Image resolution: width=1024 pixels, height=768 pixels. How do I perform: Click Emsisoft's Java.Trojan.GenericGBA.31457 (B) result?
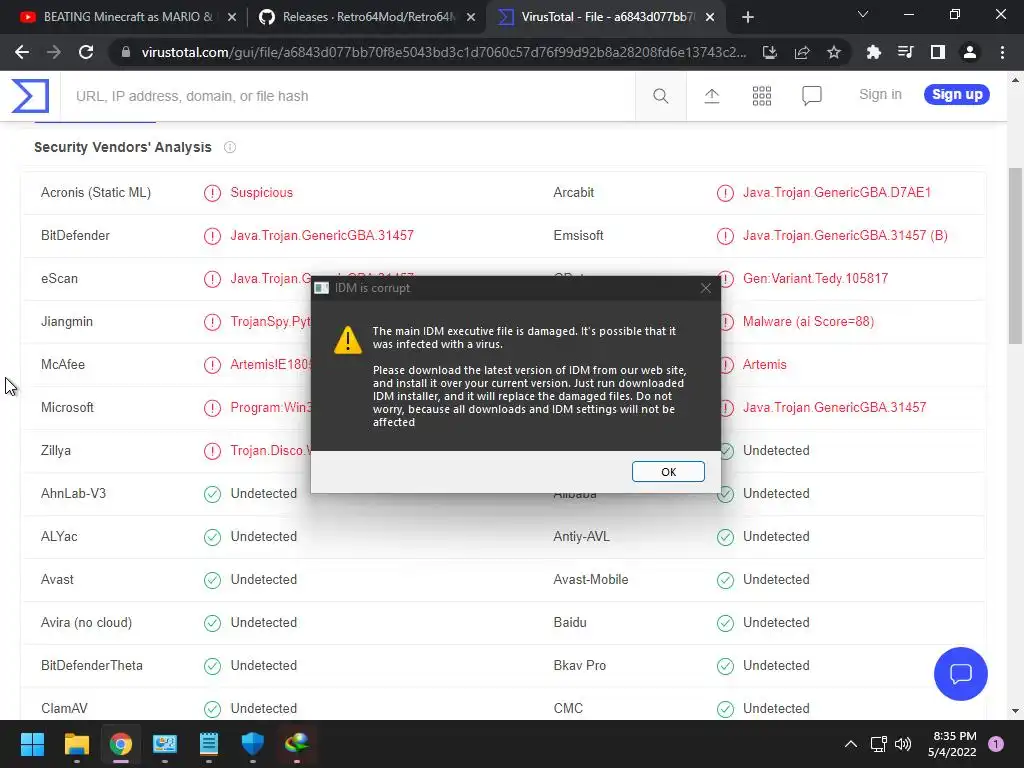tap(845, 236)
